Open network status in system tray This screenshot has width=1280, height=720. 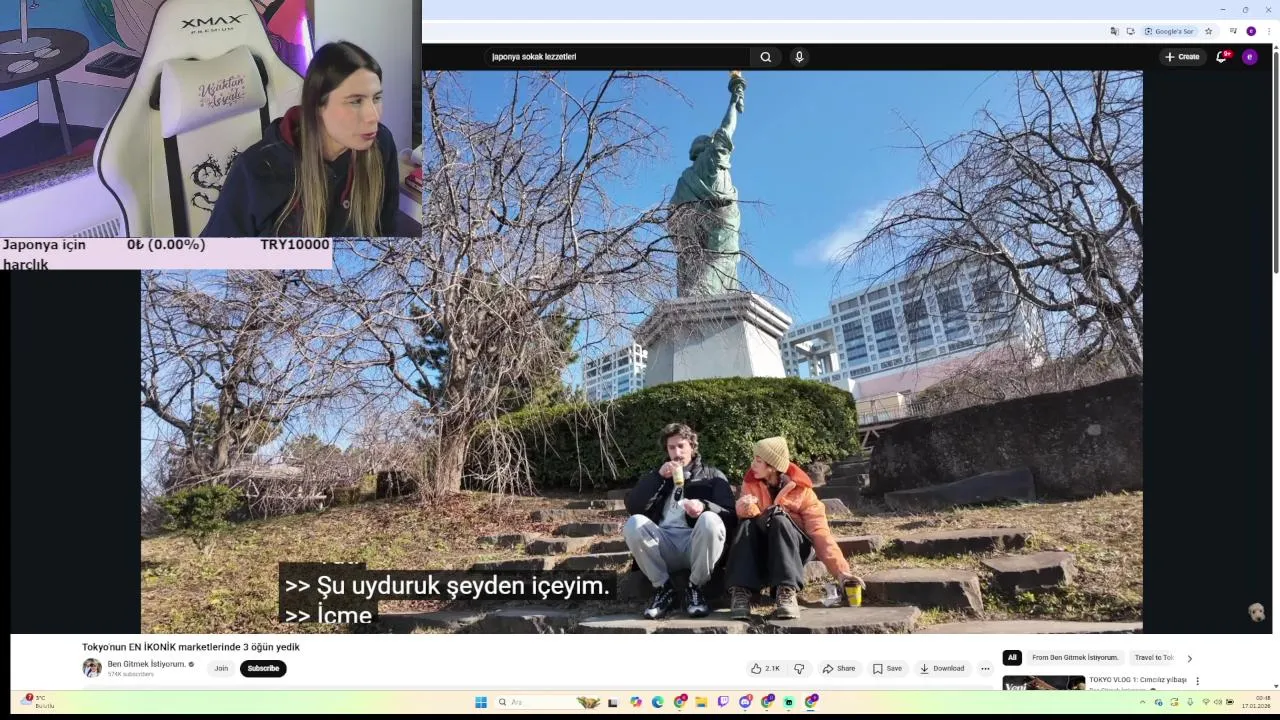[1206, 702]
